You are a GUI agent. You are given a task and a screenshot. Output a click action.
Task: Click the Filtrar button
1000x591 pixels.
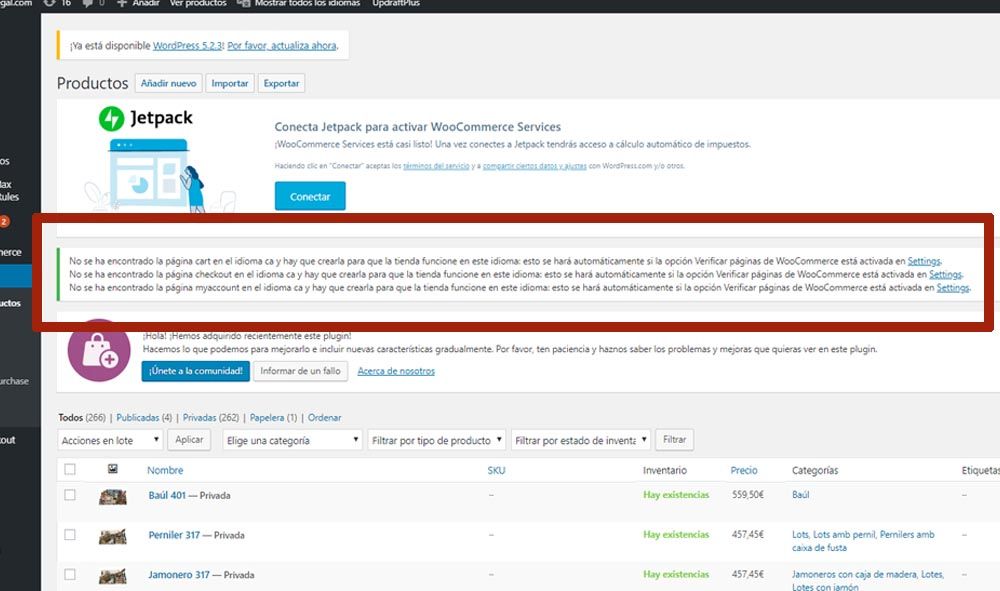click(x=675, y=440)
